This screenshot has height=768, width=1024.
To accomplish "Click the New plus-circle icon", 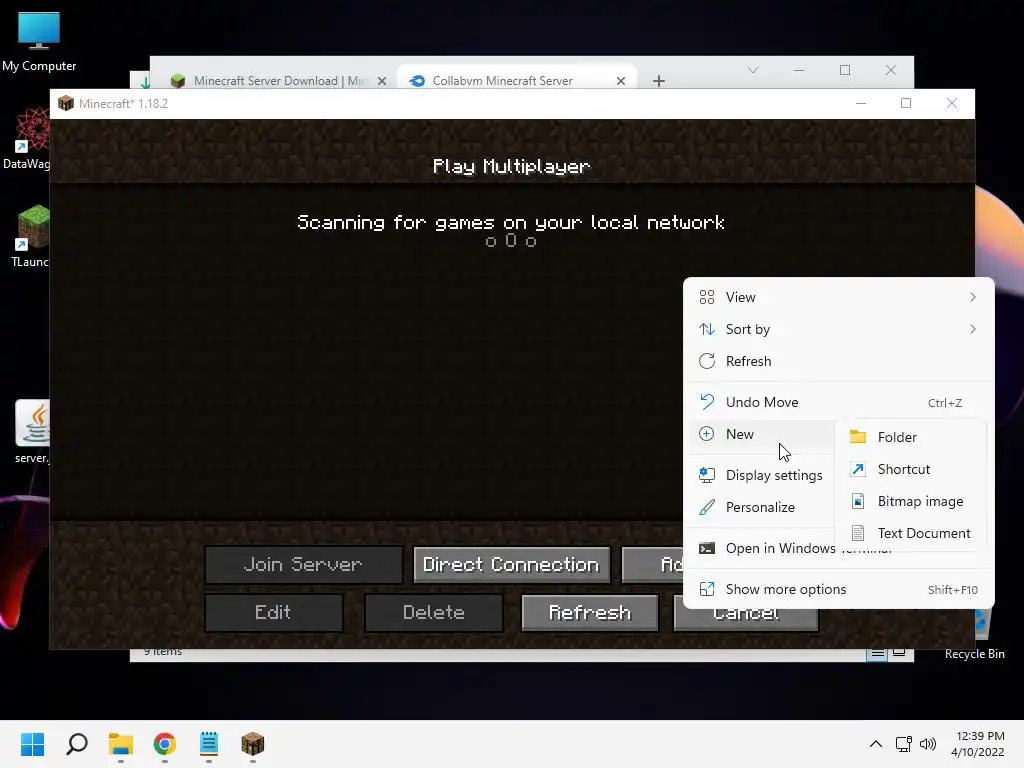I will pos(707,434).
